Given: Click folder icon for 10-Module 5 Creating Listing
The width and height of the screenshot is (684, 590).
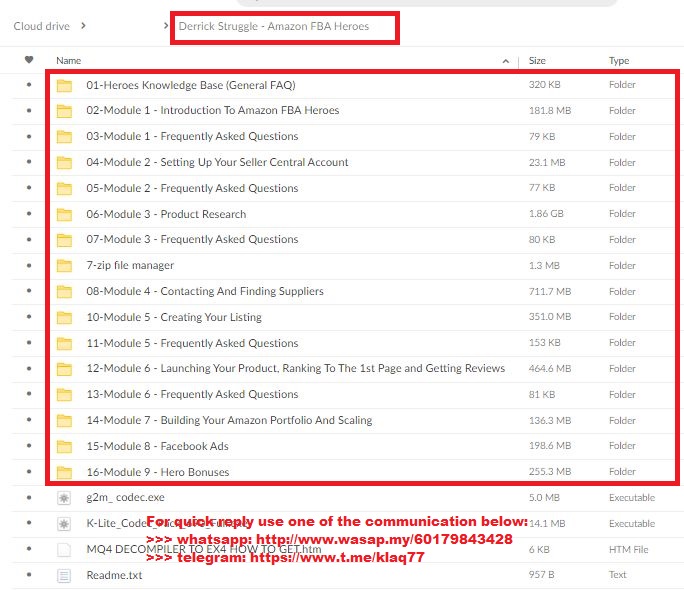Looking at the screenshot, I should (64, 317).
